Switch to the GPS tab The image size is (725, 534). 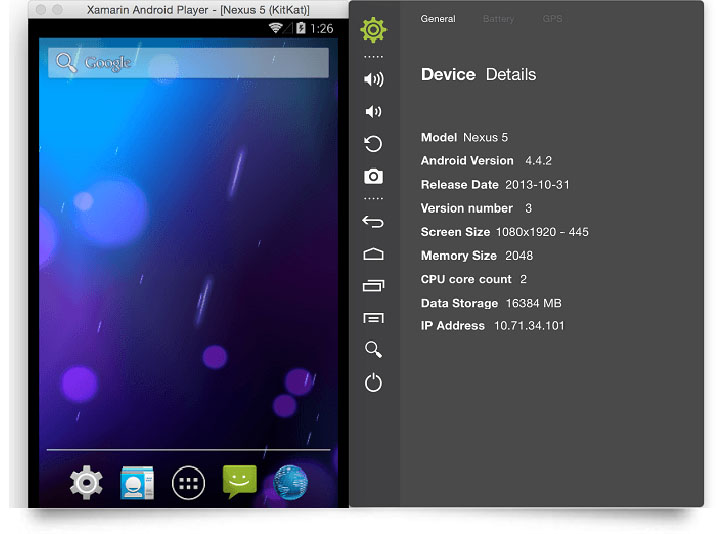(x=553, y=19)
